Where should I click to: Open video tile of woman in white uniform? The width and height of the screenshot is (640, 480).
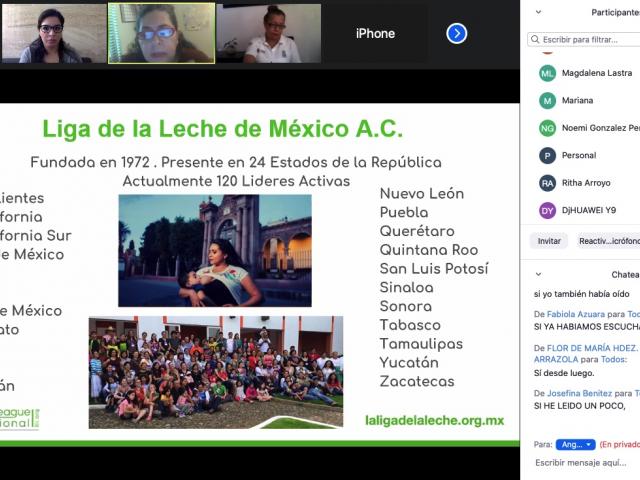click(x=269, y=33)
